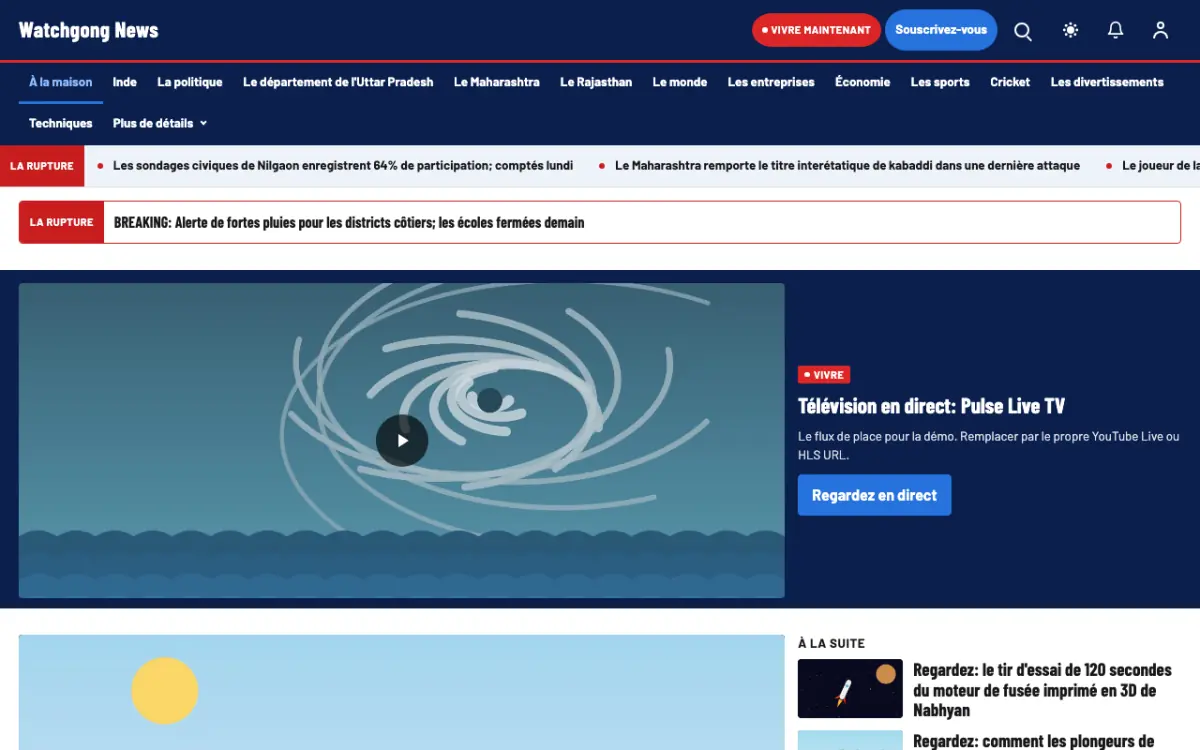Play the Pulse Live TV video
Screen dimensions: 1200x750
pos(402,440)
